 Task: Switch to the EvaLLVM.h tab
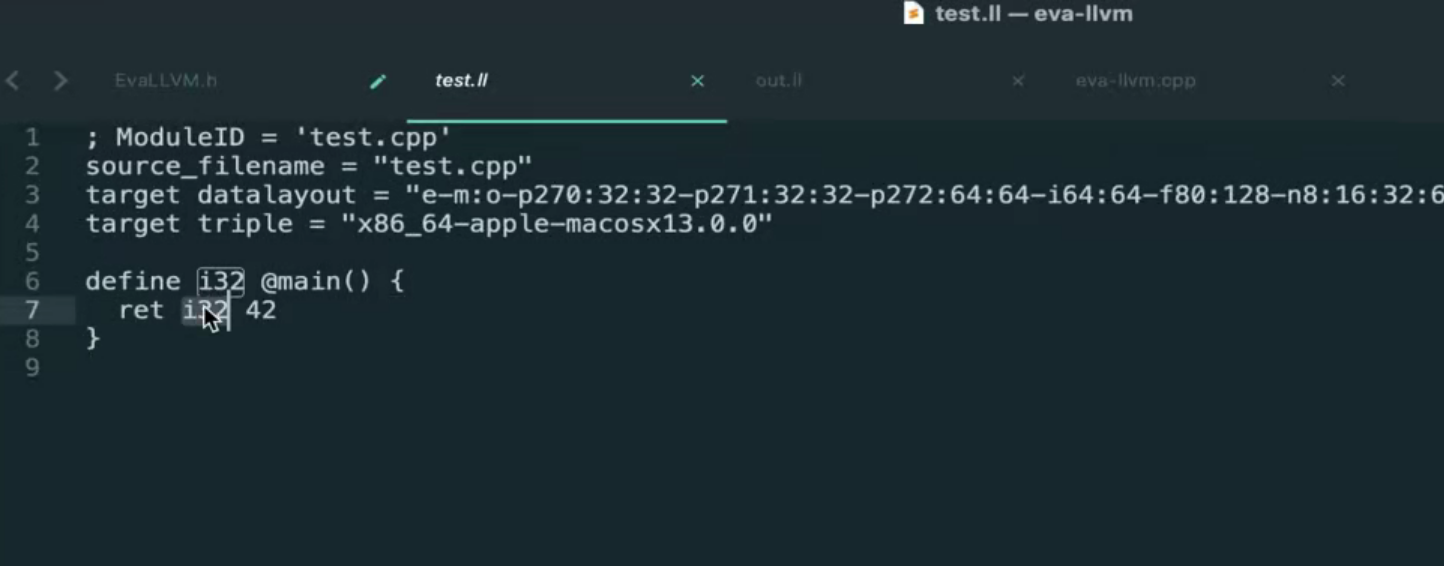click(166, 81)
